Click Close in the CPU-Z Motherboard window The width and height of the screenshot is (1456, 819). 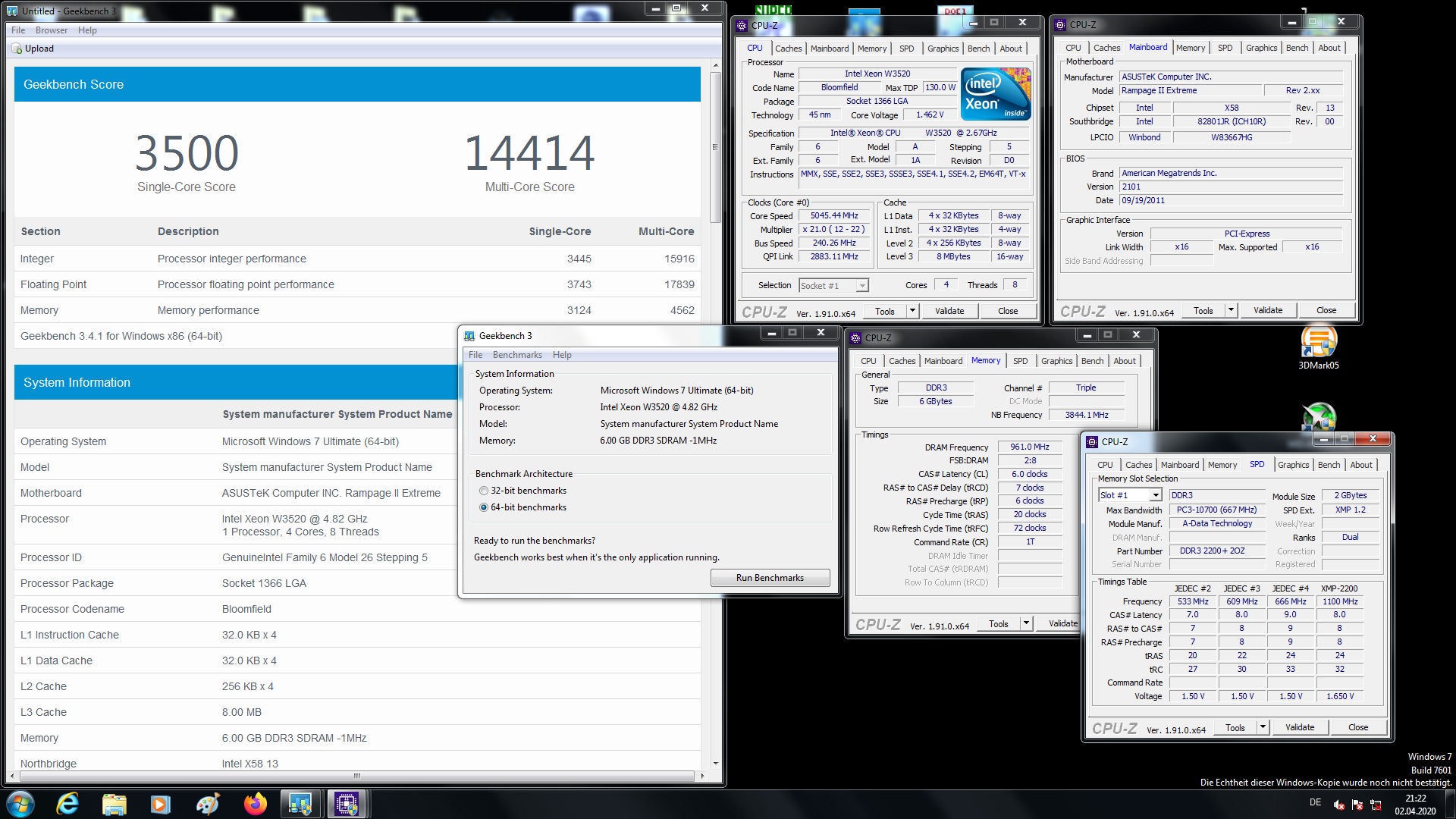pos(1326,310)
